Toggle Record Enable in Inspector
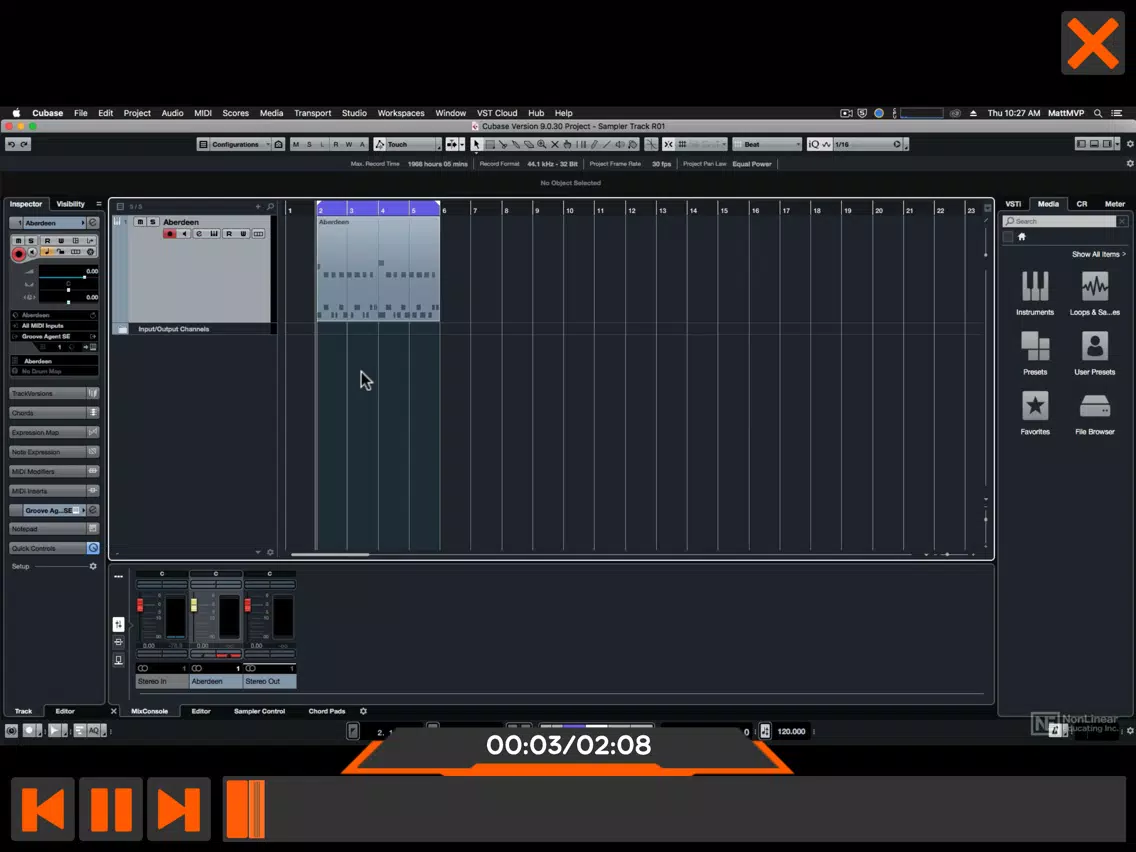Screen dimensions: 1136x852 (x=19, y=253)
